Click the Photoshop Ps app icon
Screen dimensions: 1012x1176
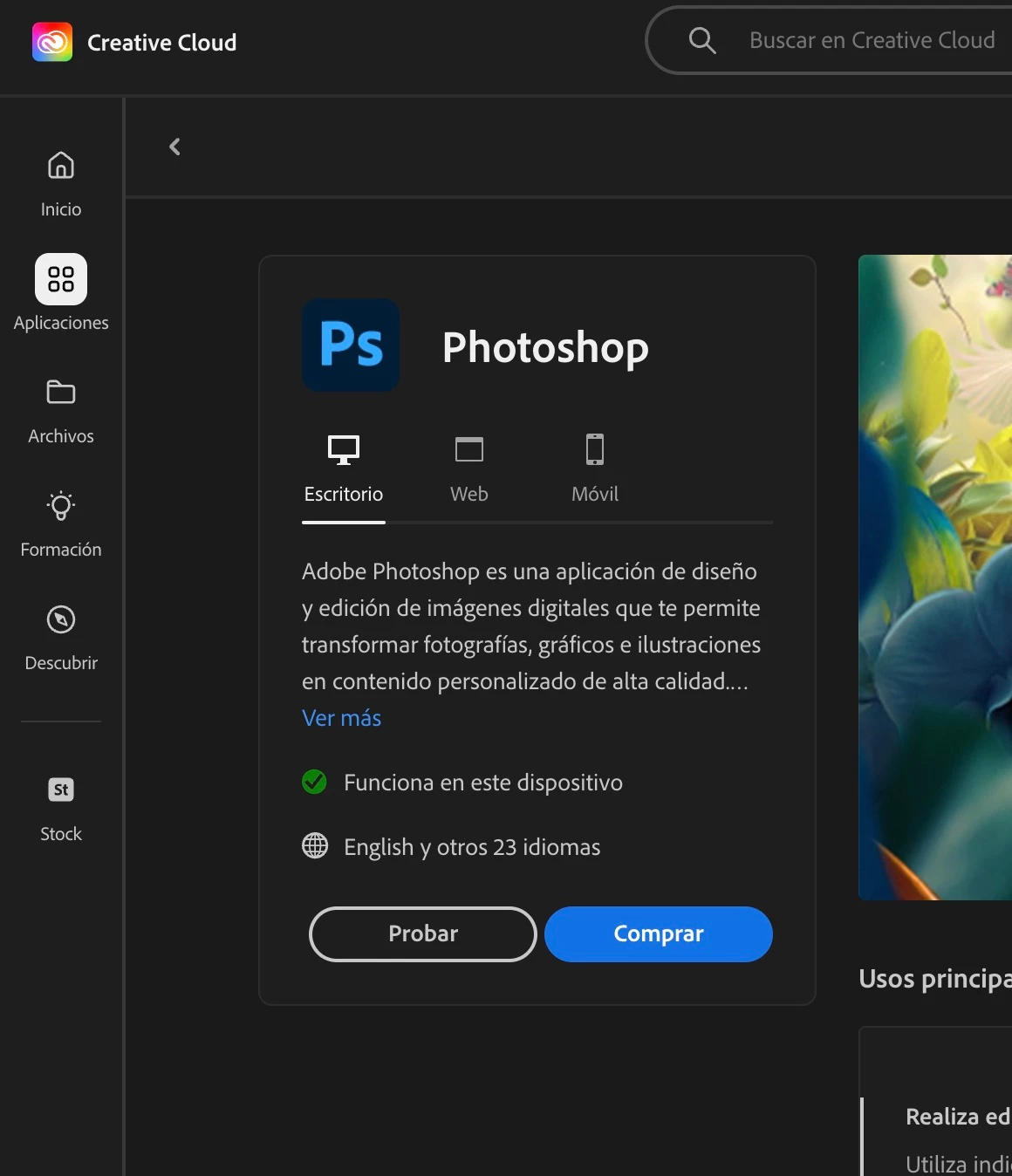(x=351, y=345)
